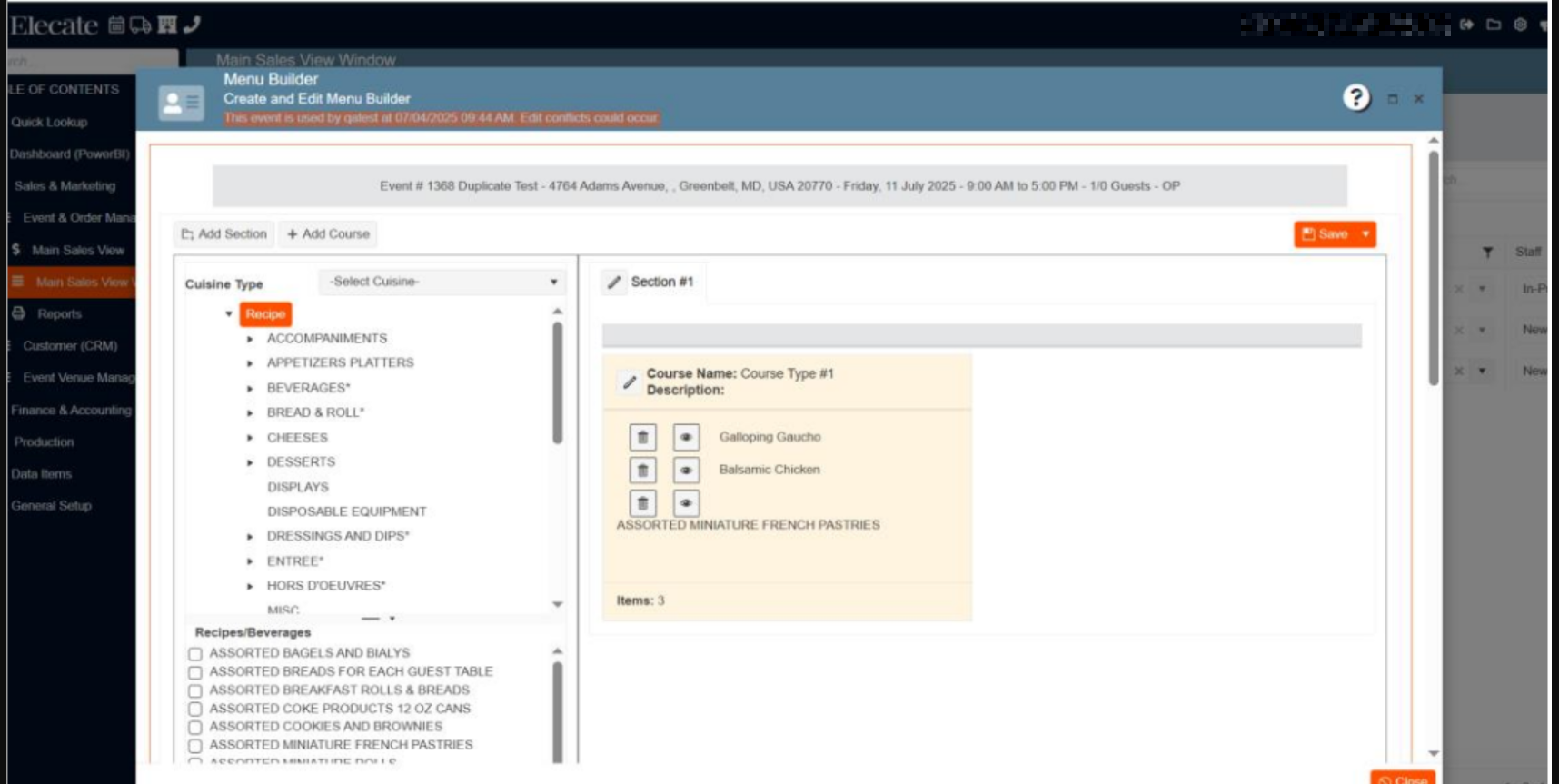Open Save button dropdown arrow
1559x784 pixels.
[1365, 234]
